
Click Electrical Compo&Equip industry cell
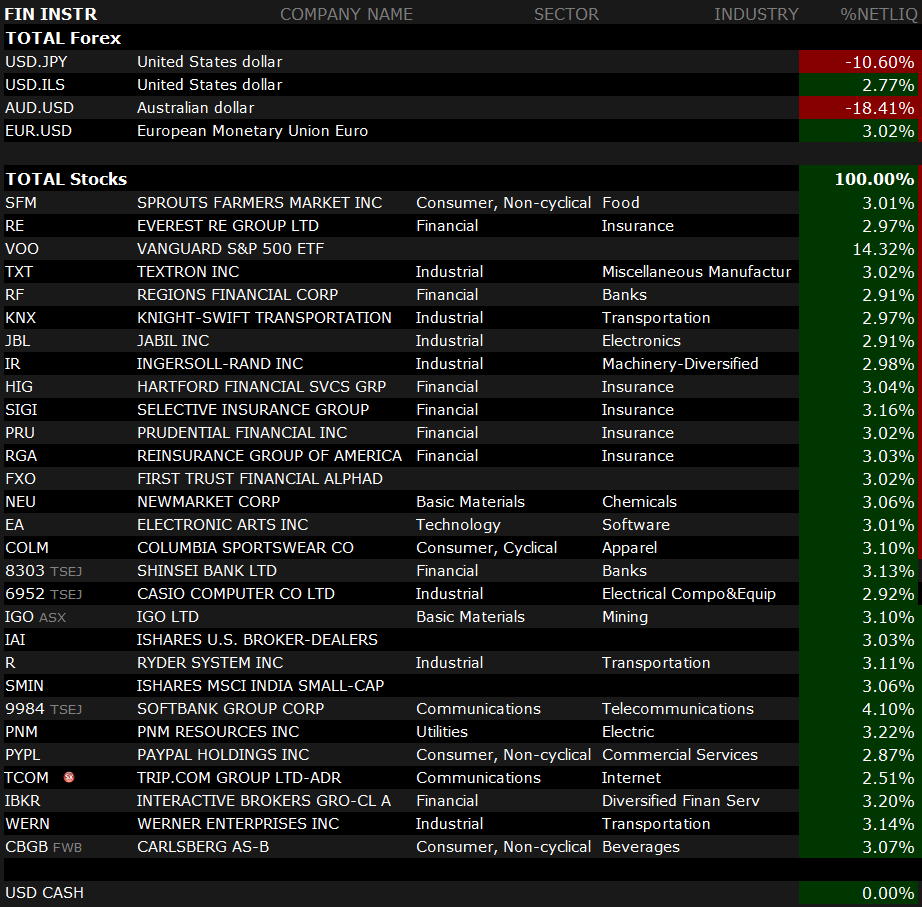(x=689, y=593)
